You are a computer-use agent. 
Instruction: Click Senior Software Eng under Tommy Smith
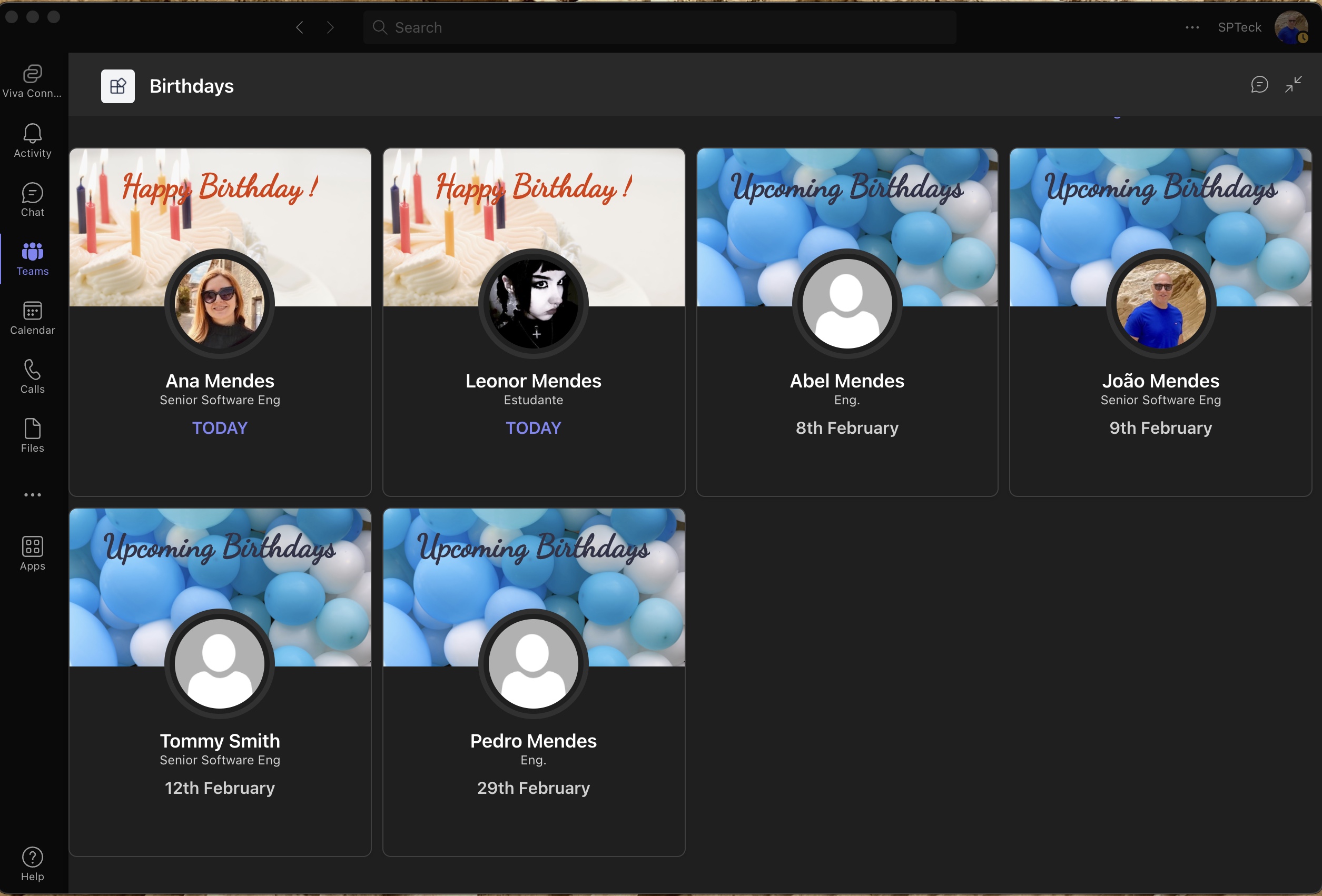coord(220,760)
